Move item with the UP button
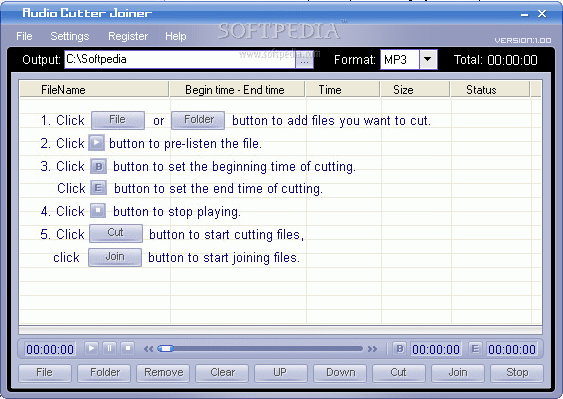 click(281, 373)
